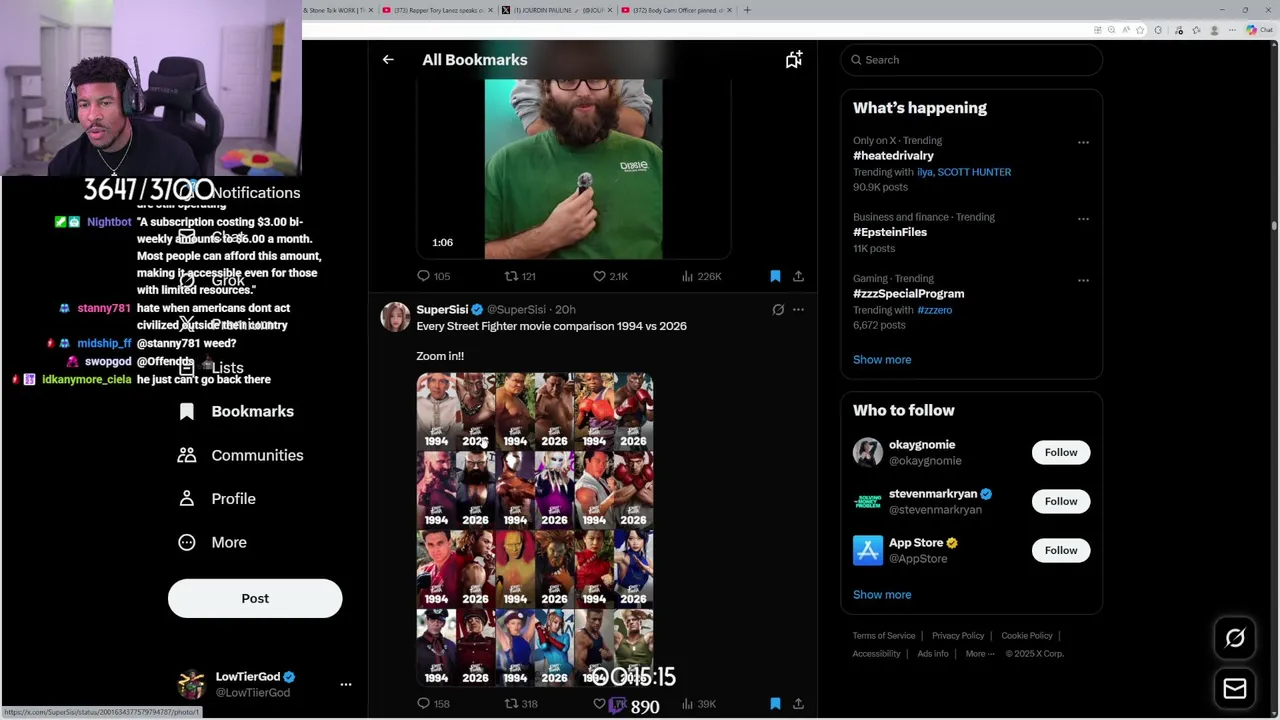This screenshot has width=1280, height=720.
Task: Open more options for #EpsteinFiles trend
Action: pyautogui.click(x=1083, y=218)
